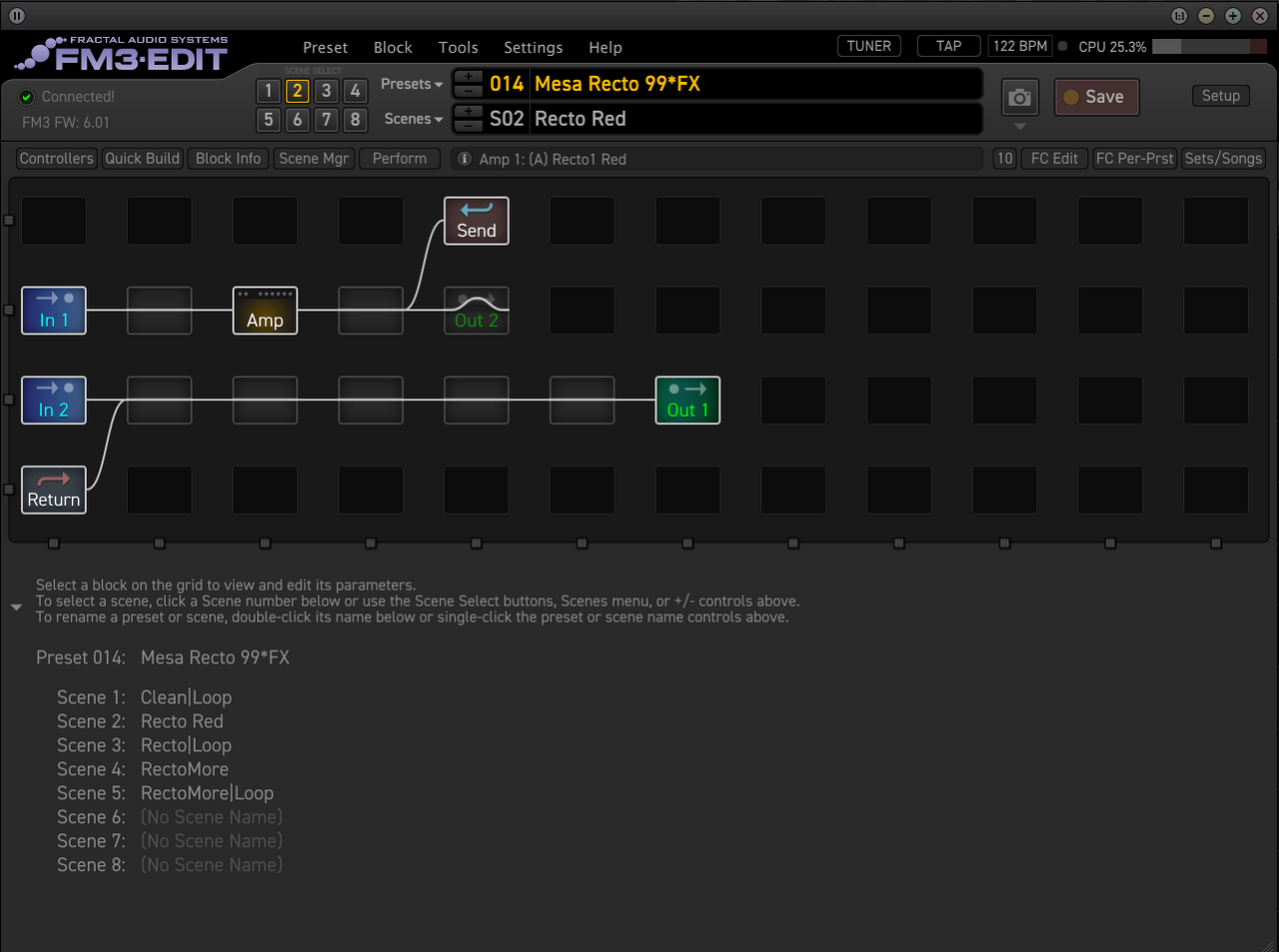Select the Send block
This screenshot has height=952, width=1279.
click(477, 221)
